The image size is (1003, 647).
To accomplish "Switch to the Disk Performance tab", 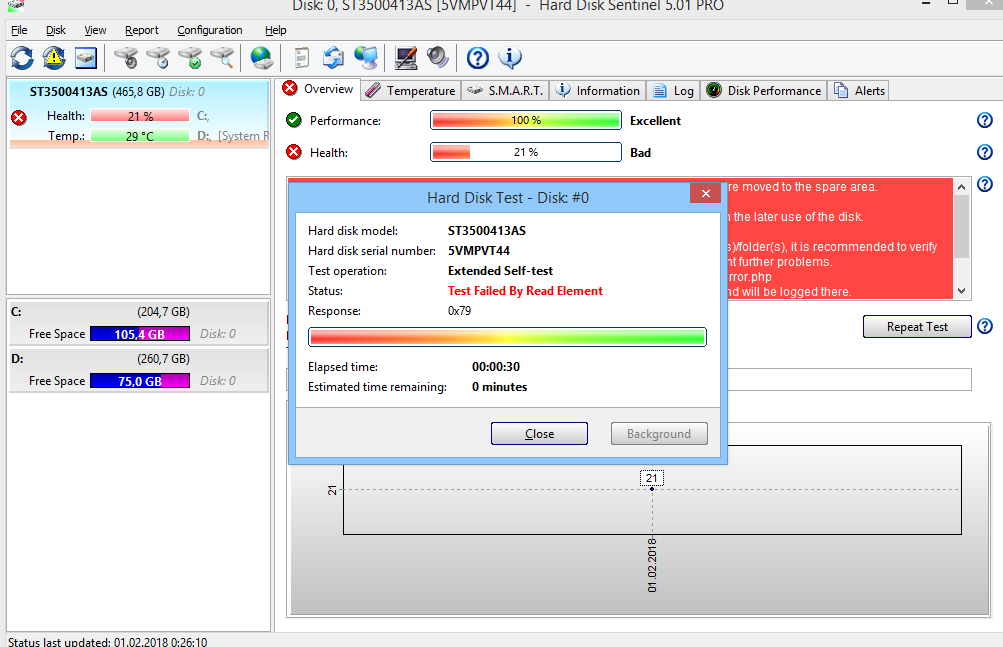I will [x=764, y=91].
